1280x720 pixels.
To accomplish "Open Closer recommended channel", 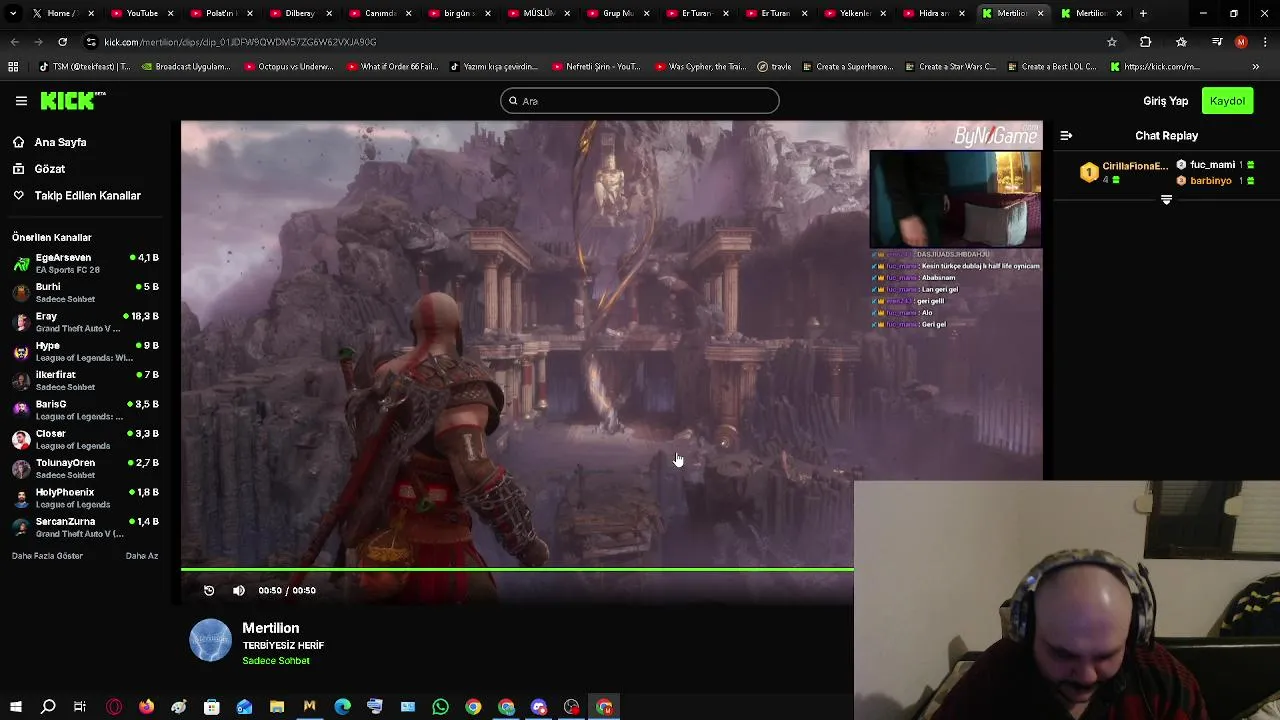I will point(85,439).
